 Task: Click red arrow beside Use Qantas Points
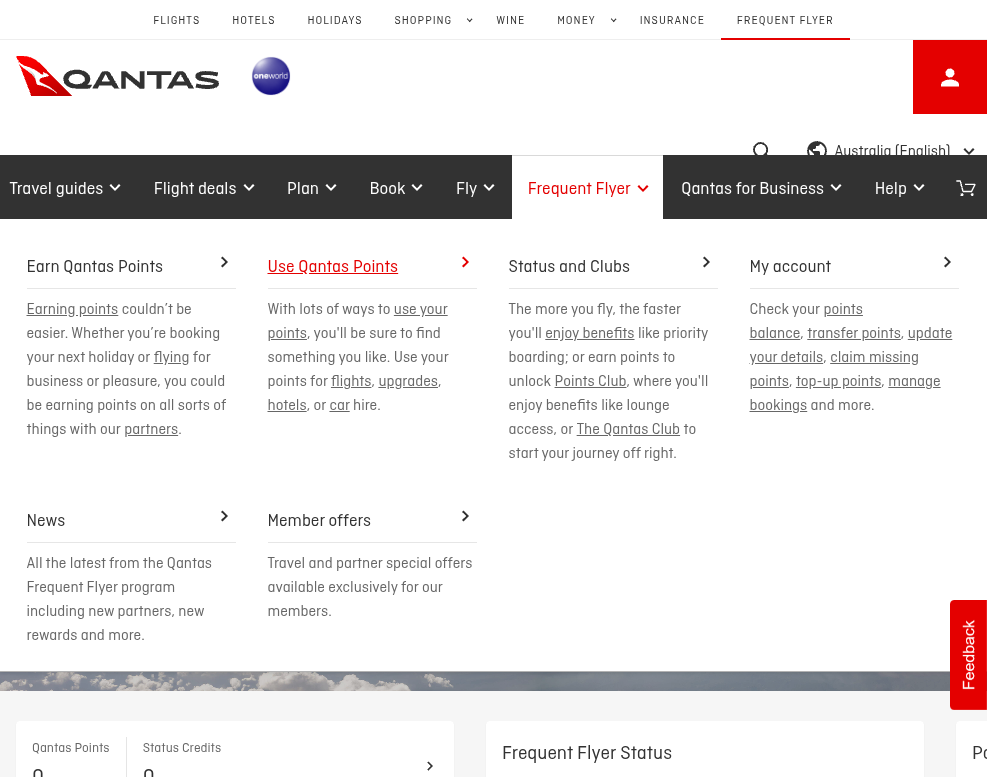point(465,263)
